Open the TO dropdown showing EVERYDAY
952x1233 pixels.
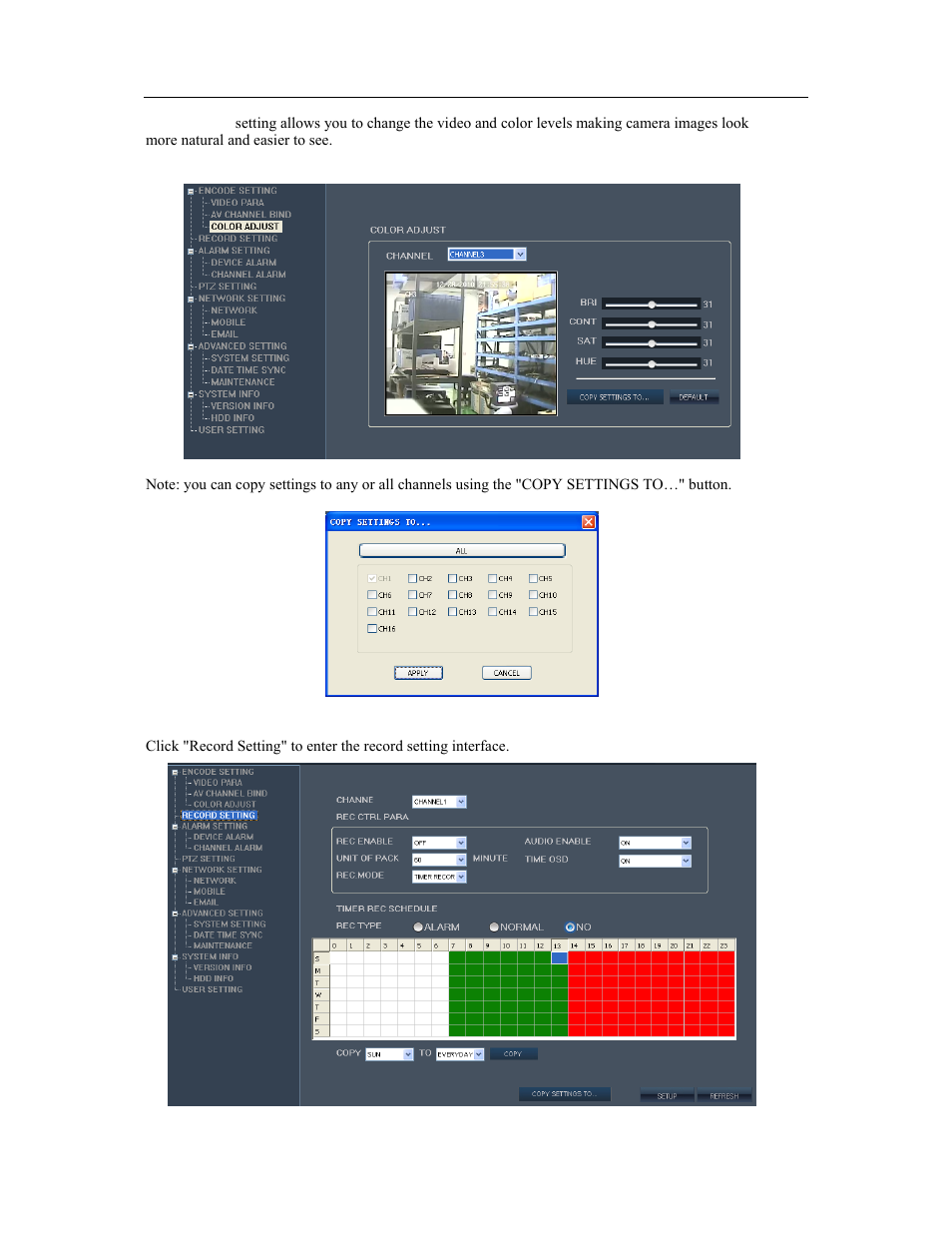pos(460,1054)
